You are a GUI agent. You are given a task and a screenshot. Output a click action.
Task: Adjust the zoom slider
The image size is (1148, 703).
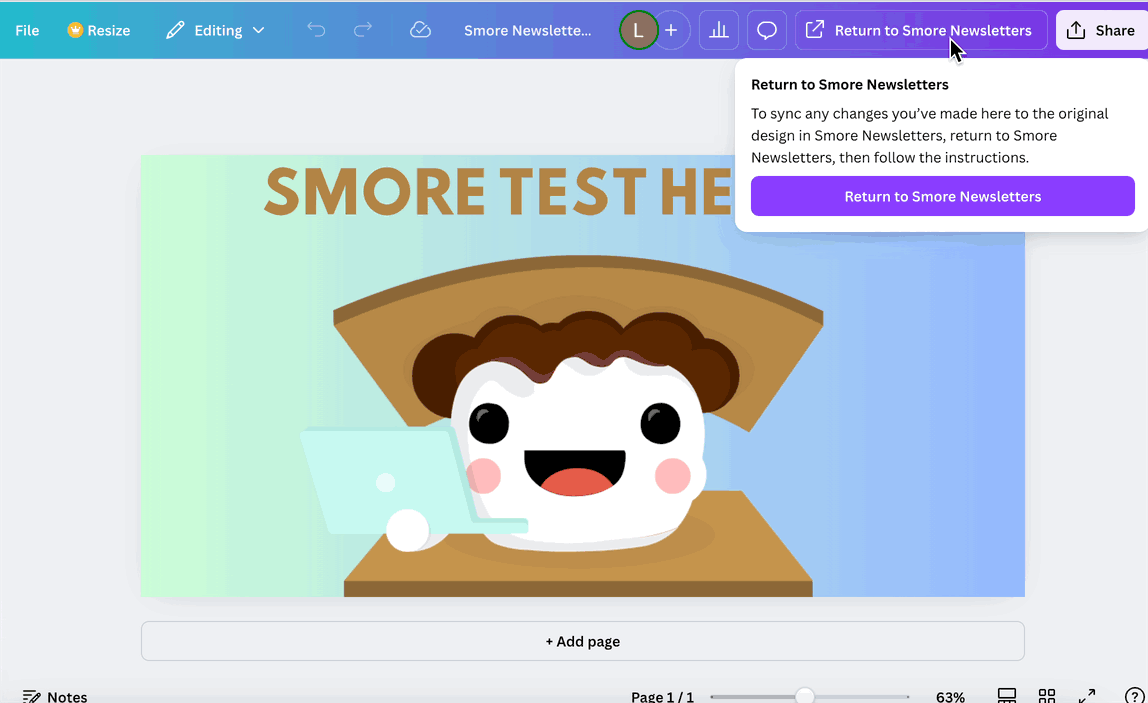pyautogui.click(x=807, y=694)
